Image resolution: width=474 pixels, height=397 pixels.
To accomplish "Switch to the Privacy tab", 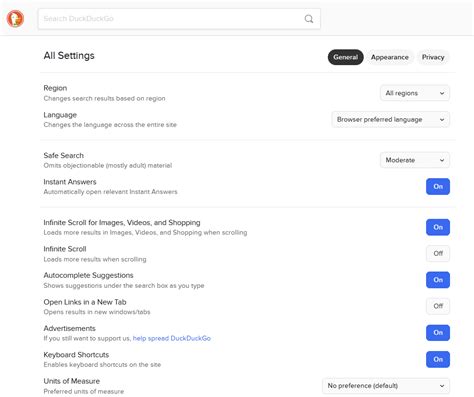I will click(433, 57).
